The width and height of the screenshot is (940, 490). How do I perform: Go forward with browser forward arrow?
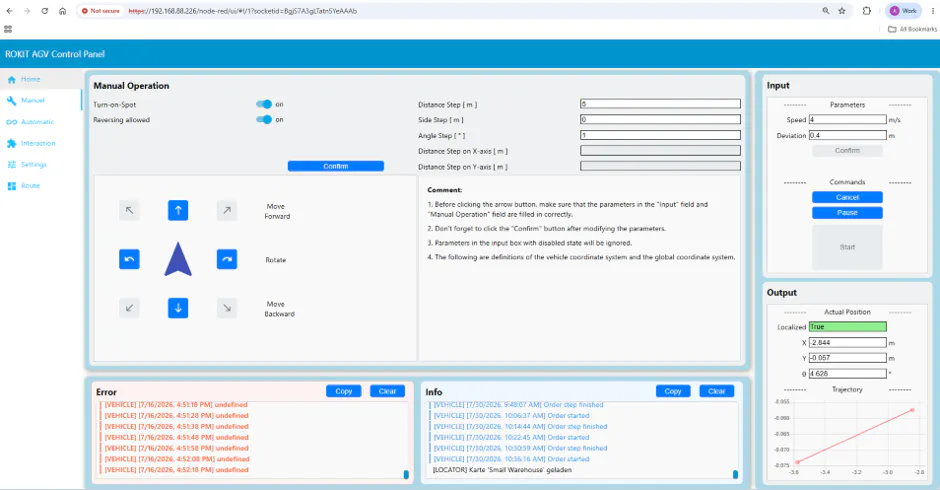pos(27,11)
